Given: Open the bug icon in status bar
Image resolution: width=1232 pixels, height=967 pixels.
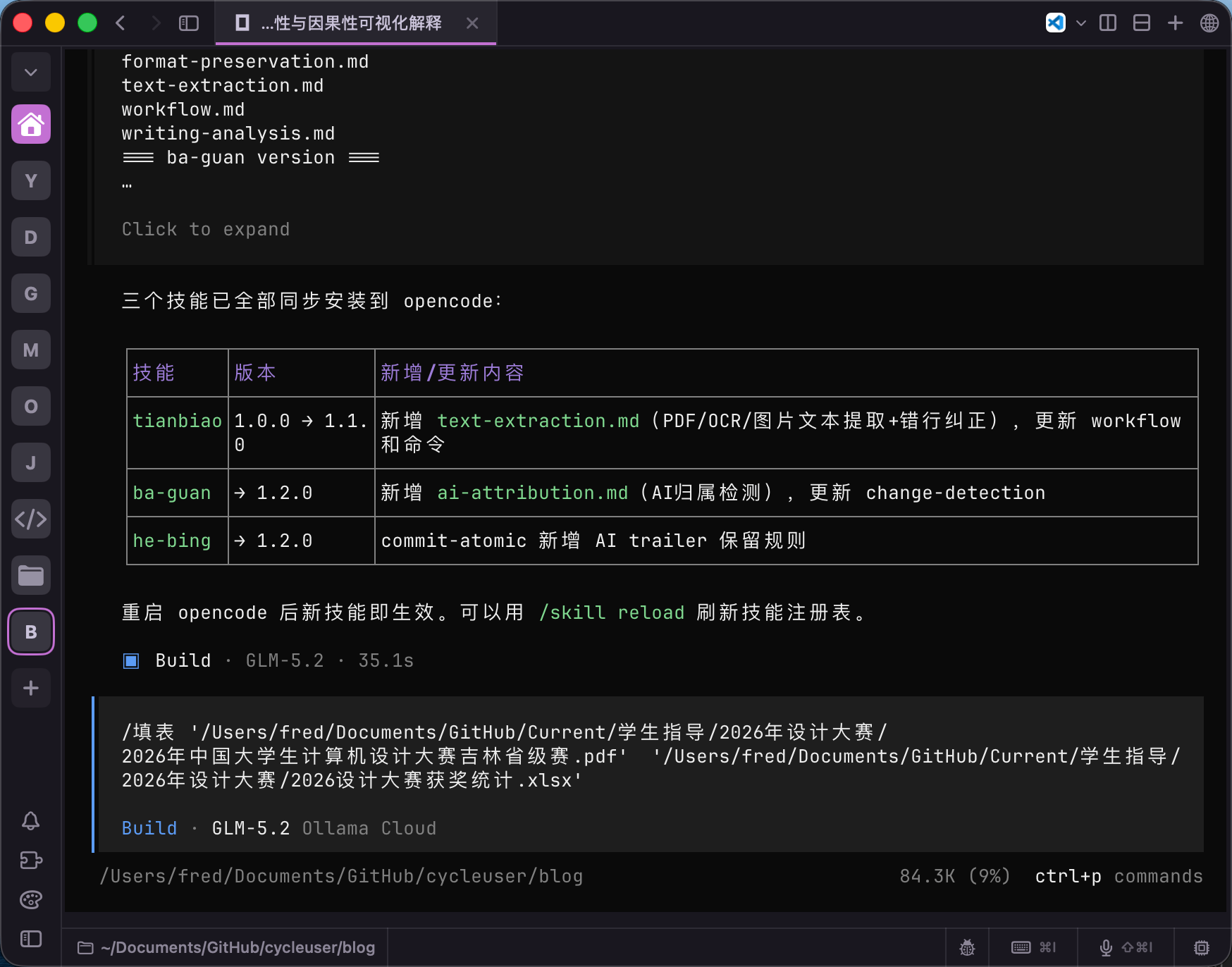Looking at the screenshot, I should coord(967,947).
